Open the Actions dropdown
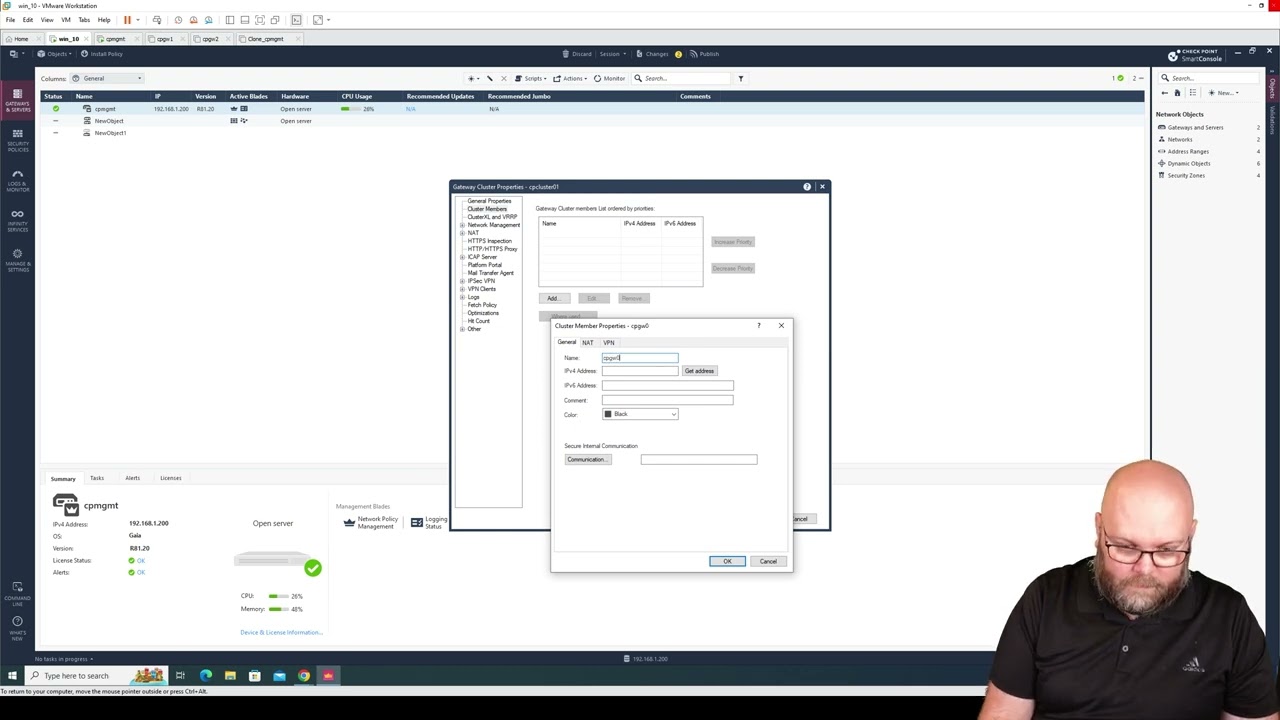The height and width of the screenshot is (720, 1280). point(572,78)
